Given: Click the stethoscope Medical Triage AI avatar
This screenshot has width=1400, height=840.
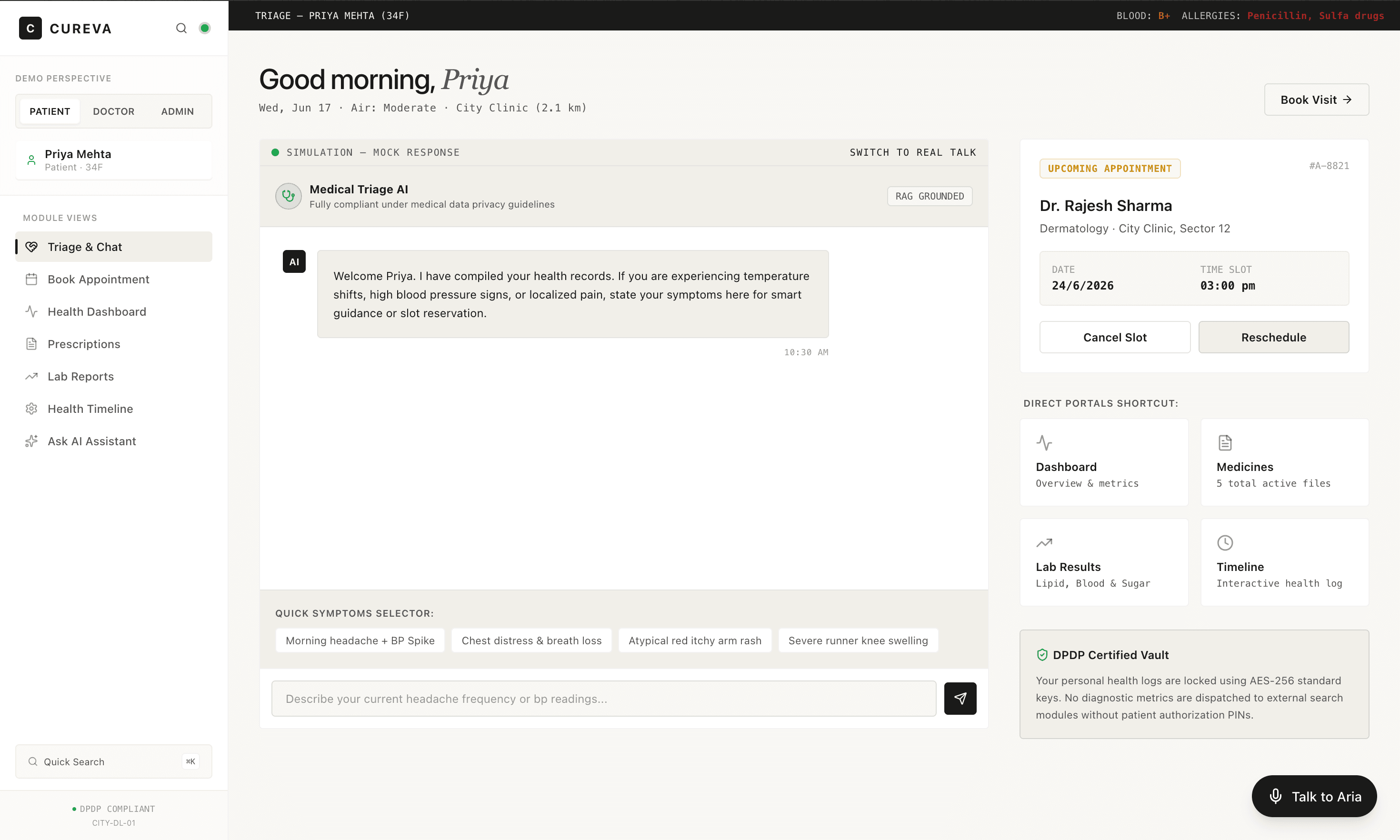Looking at the screenshot, I should (x=288, y=196).
